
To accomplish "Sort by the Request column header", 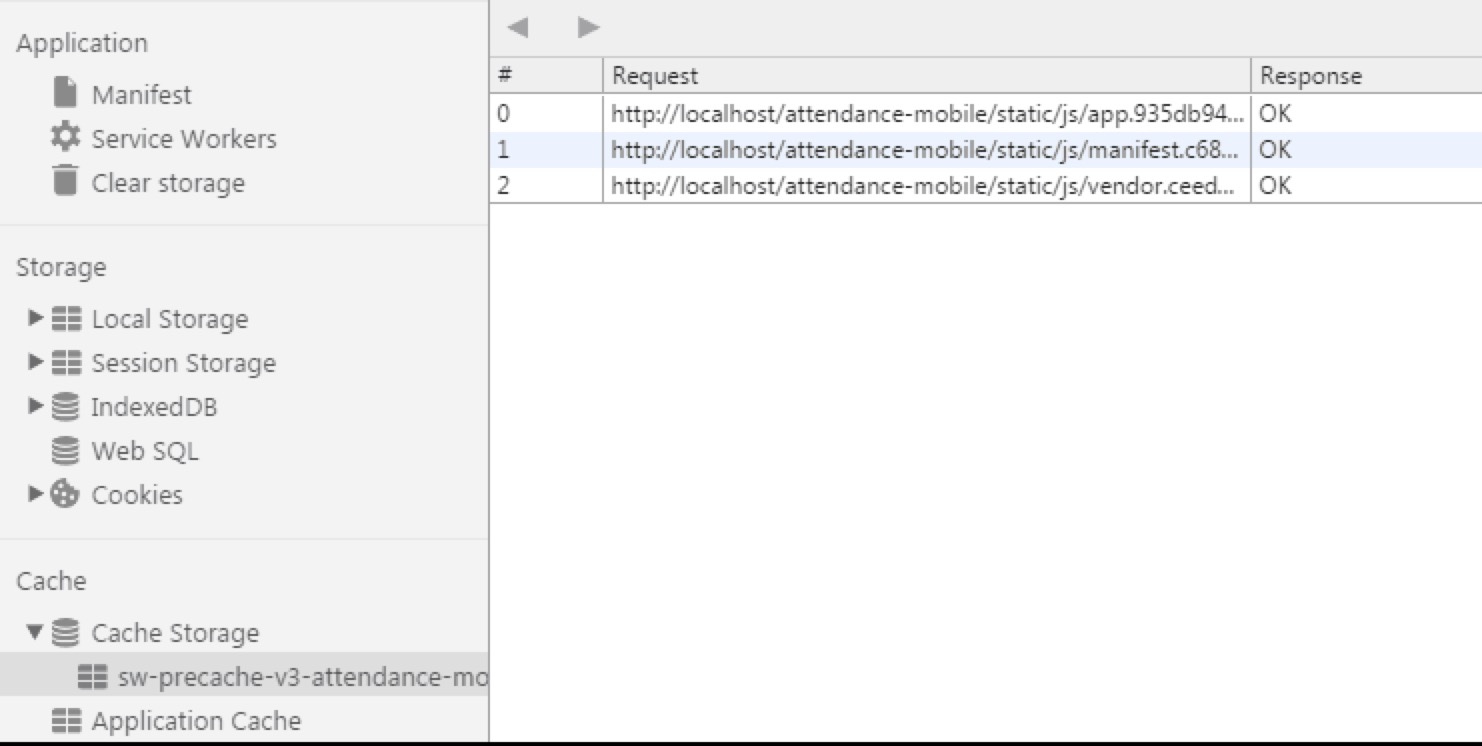I will click(926, 76).
